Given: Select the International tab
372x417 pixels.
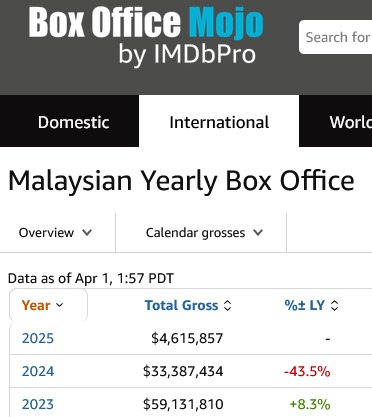Looking at the screenshot, I should (x=219, y=122).
